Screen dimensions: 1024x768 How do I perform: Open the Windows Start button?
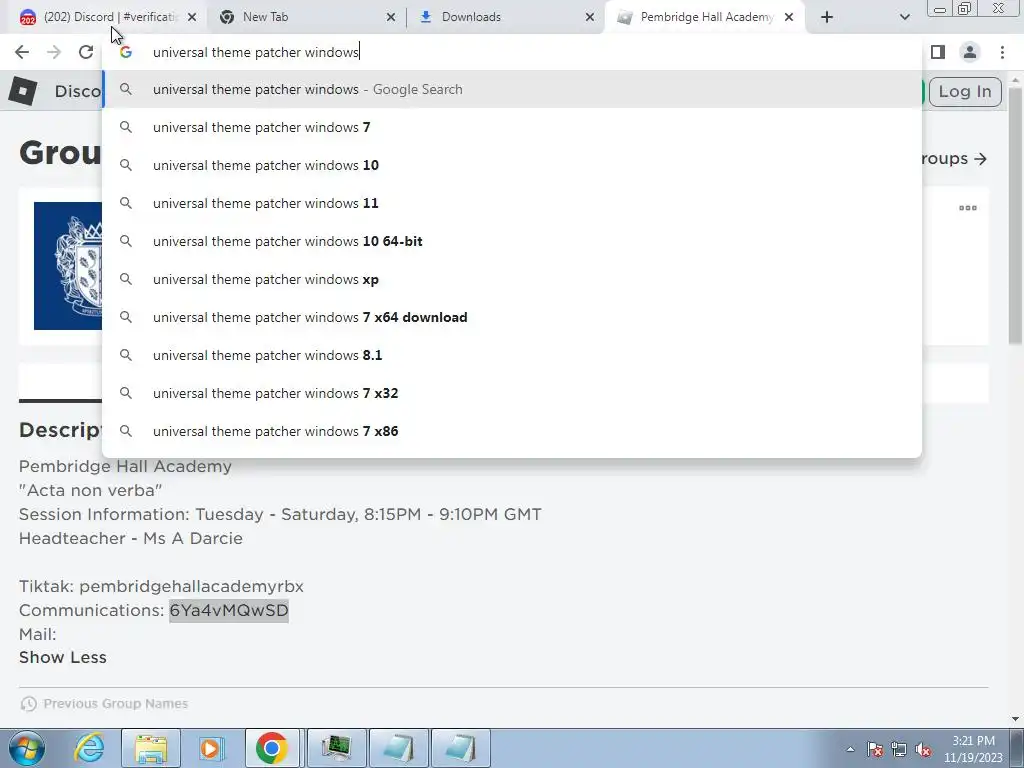coord(27,748)
